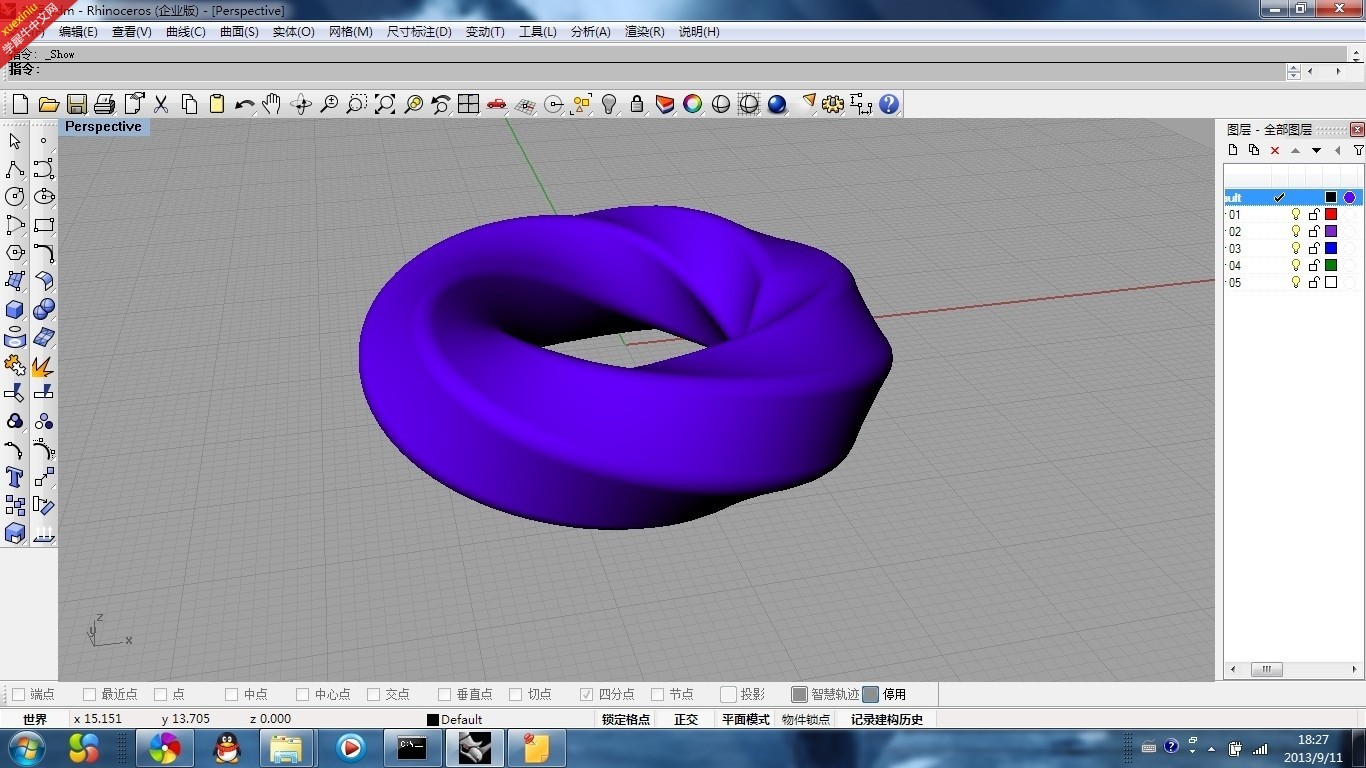Open the 变动(T) menu
1366x768 pixels.
[485, 32]
